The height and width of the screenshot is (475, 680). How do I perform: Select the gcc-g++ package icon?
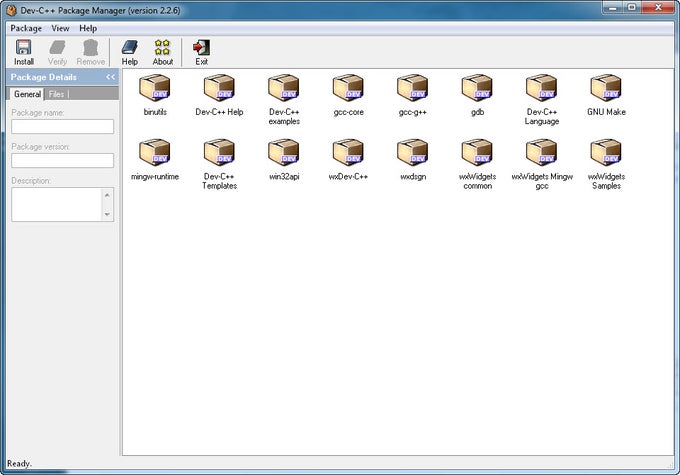(x=412, y=88)
